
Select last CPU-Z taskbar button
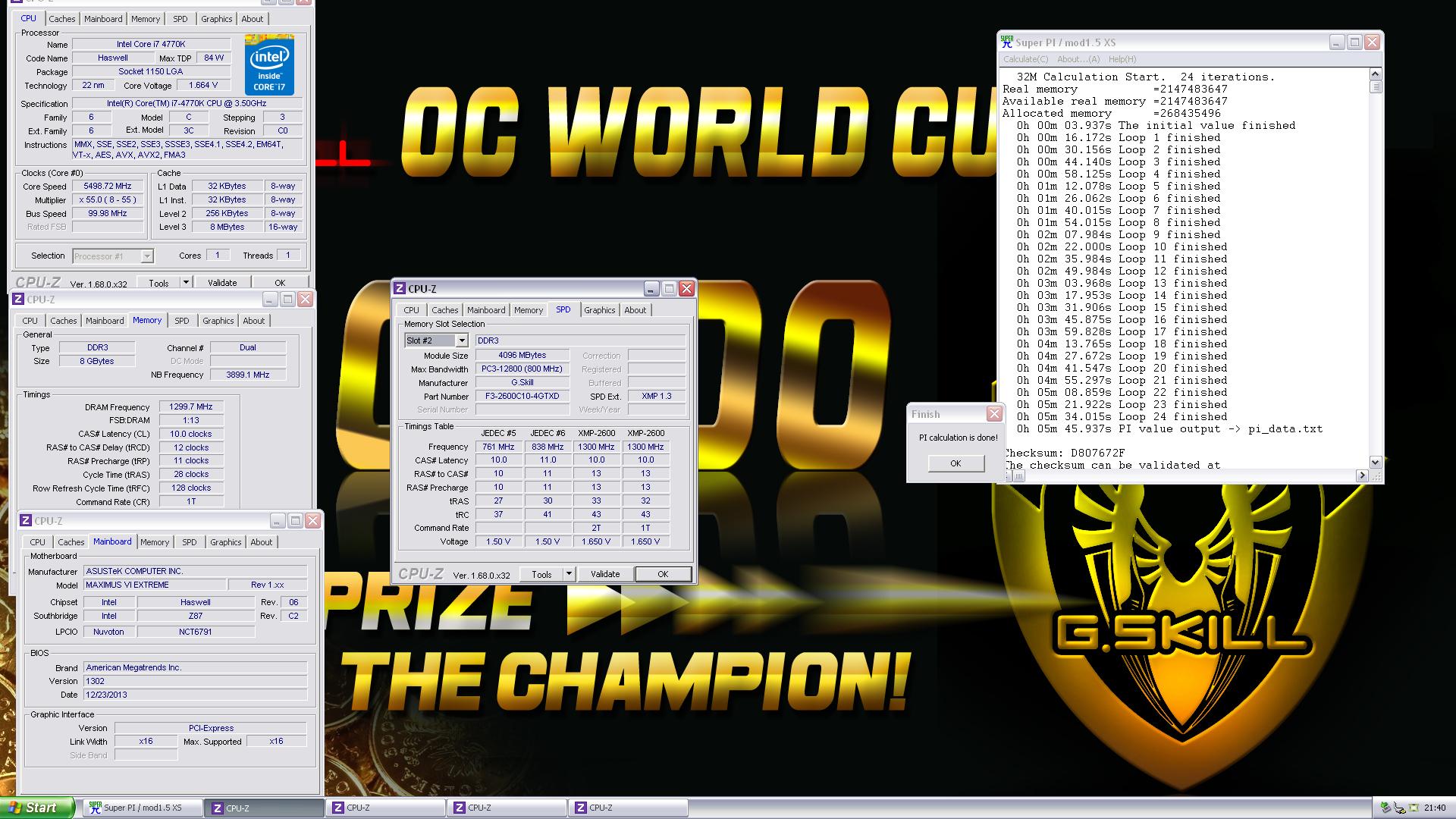[x=628, y=808]
